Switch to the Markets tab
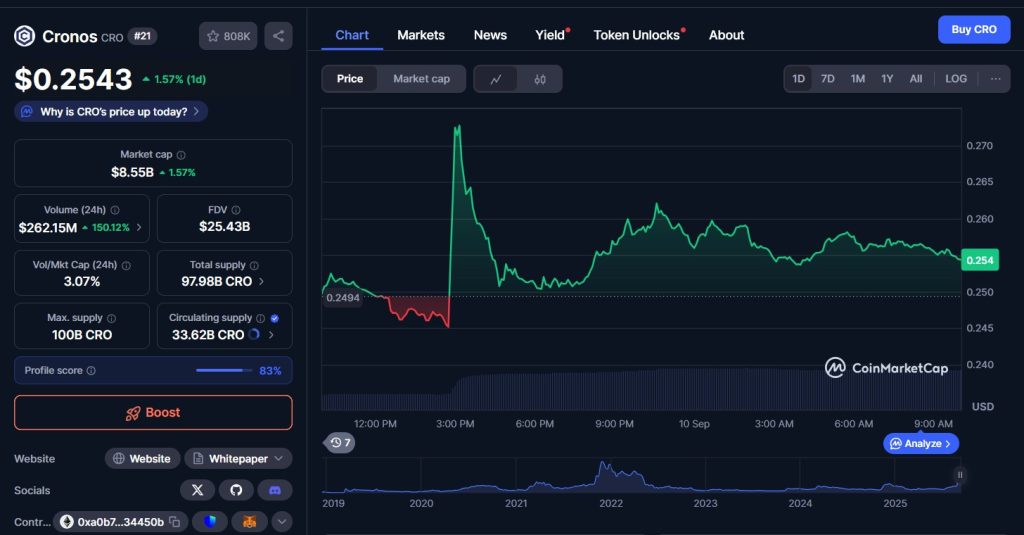Screen dimensions: 1024x535 (421, 35)
